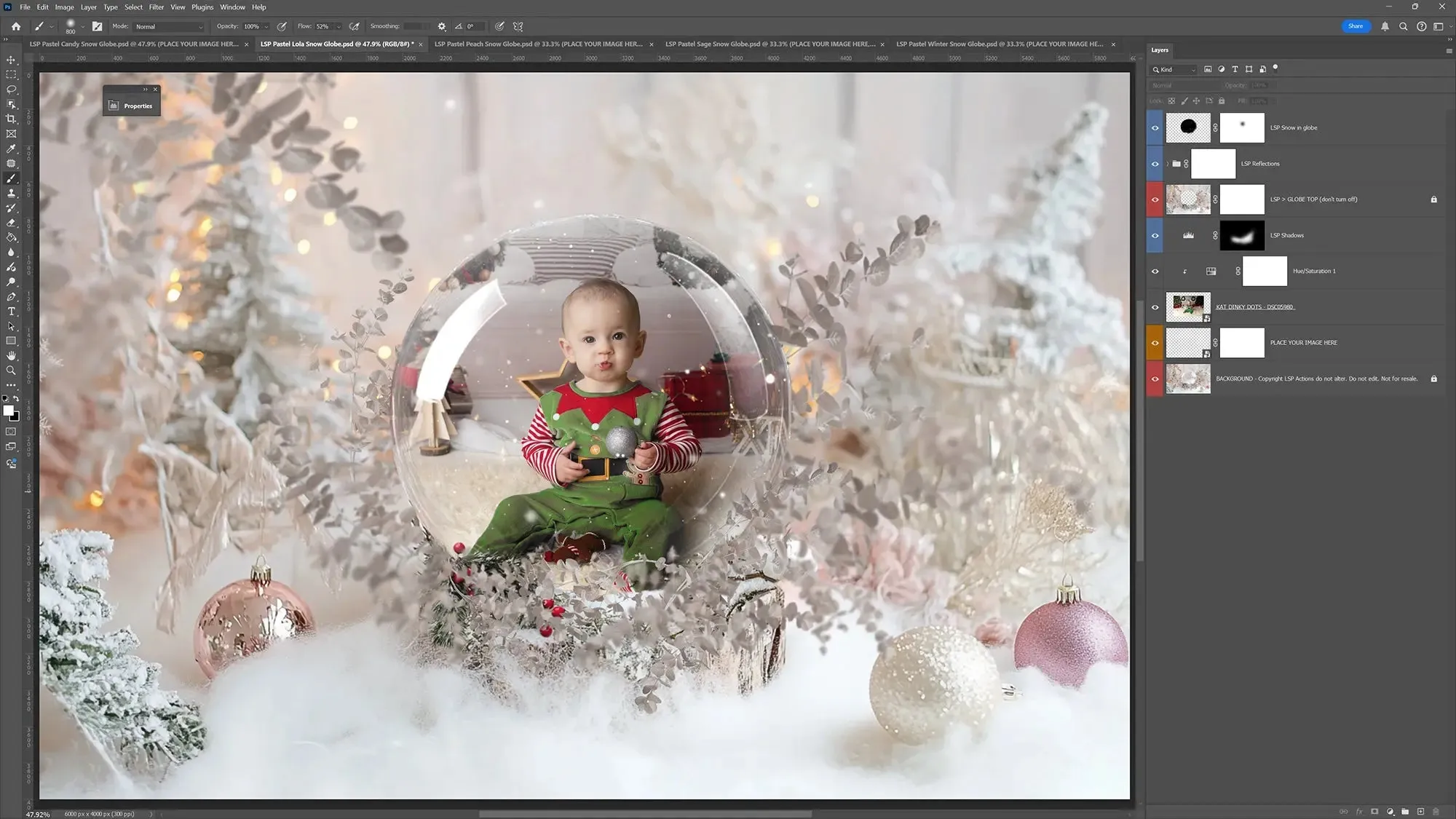
Task: Select the Crop tool
Action: point(11,119)
